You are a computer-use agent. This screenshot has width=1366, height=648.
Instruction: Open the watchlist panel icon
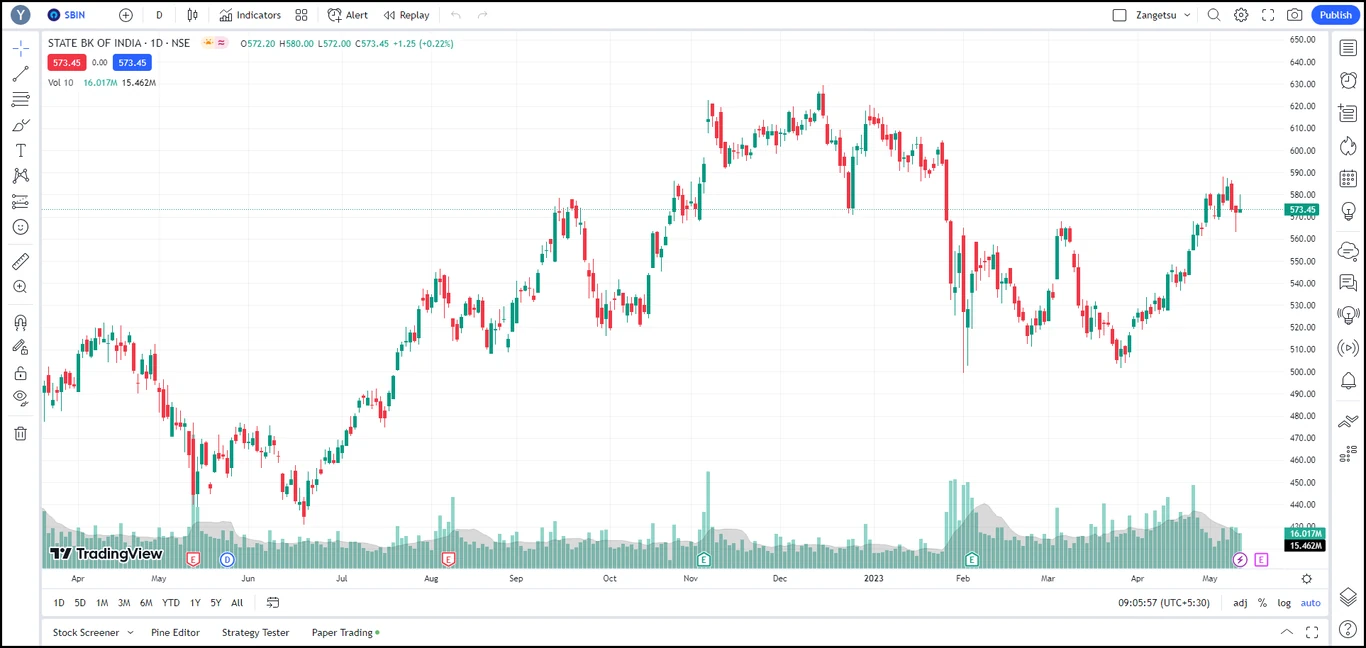(1348, 48)
